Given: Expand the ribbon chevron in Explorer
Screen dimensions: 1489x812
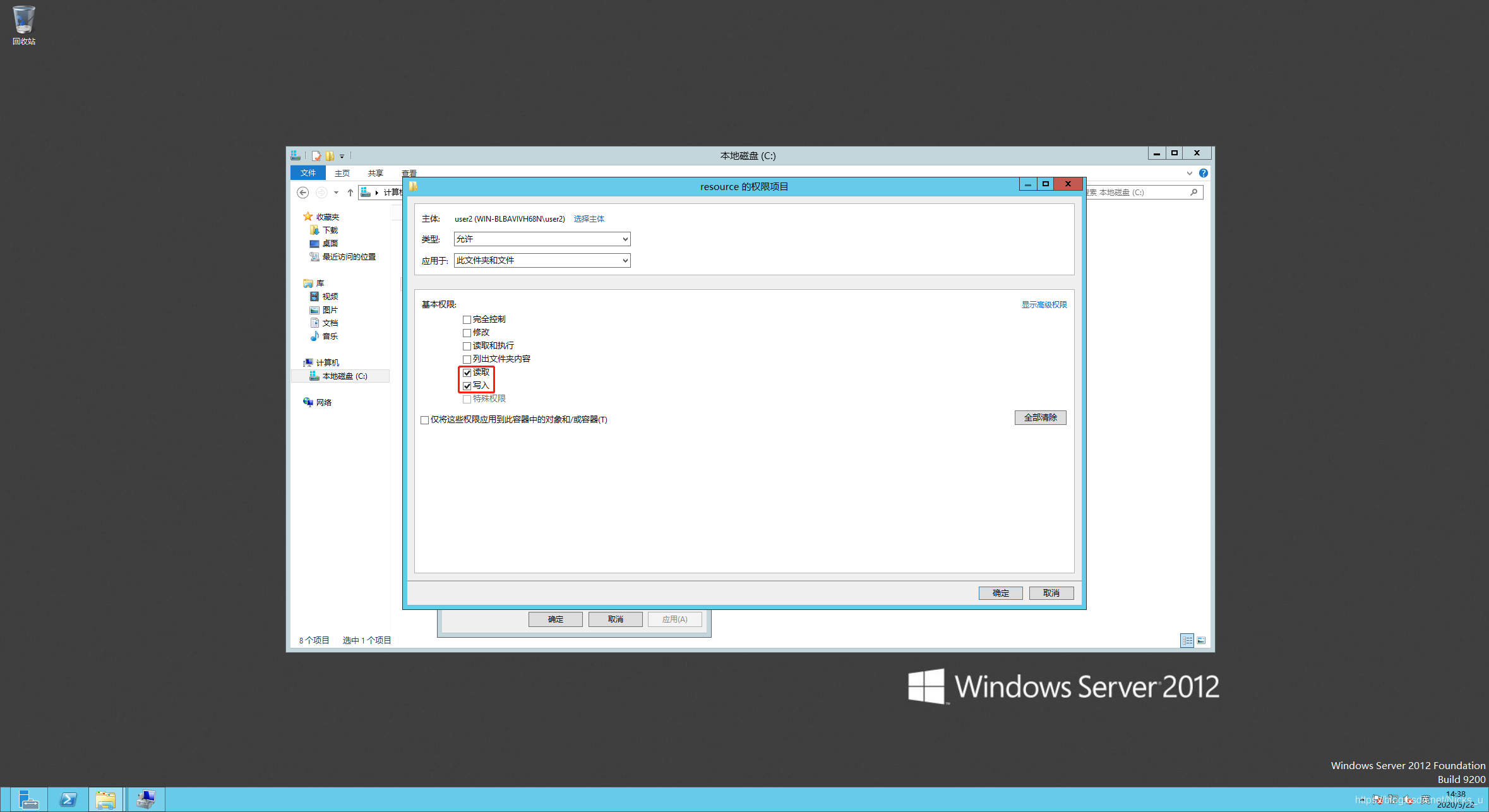Looking at the screenshot, I should 1189,173.
